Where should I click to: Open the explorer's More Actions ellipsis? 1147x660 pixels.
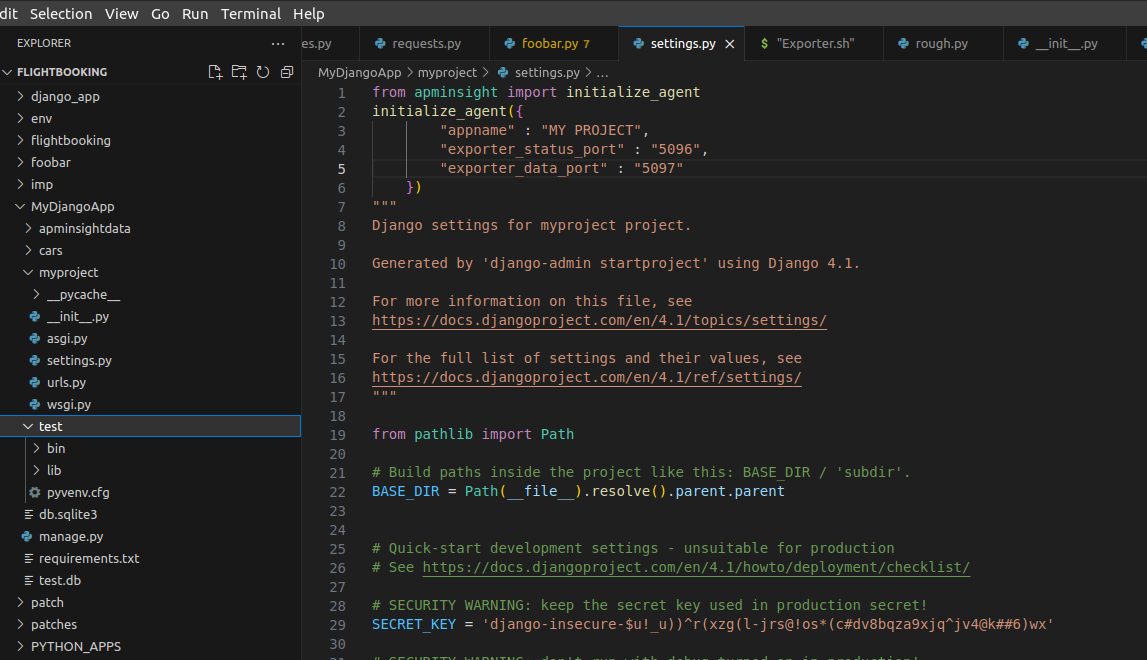coord(277,44)
